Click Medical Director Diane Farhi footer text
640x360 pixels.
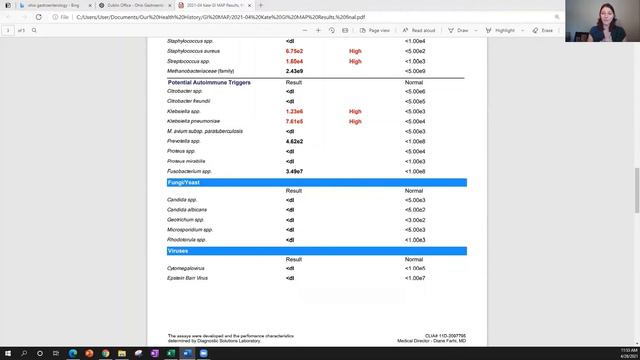[x=431, y=341]
